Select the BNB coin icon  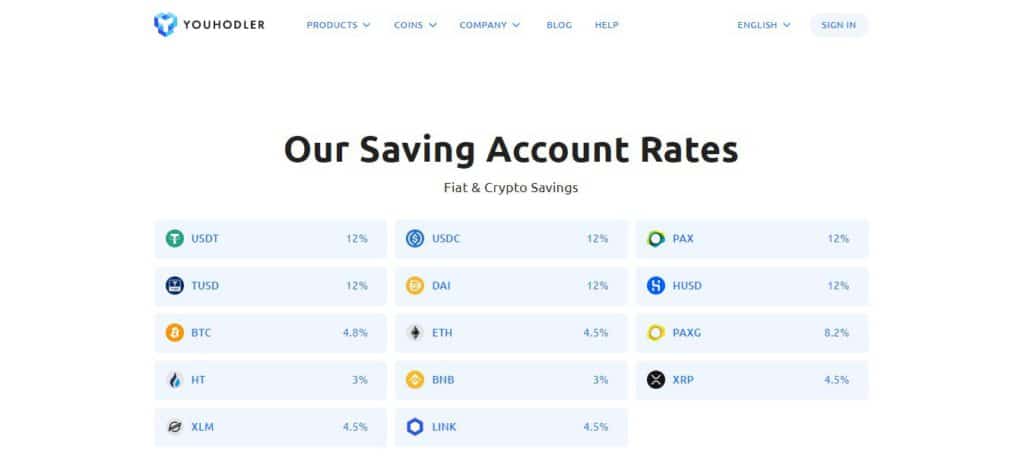click(x=415, y=380)
